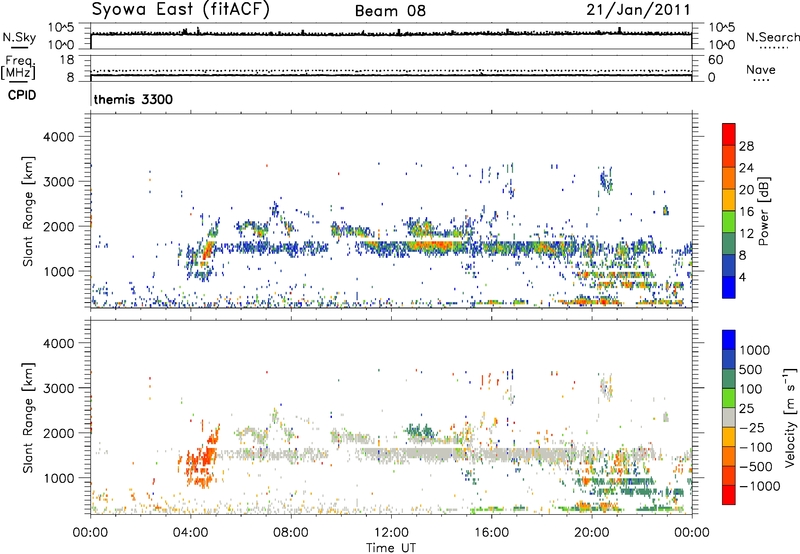Image resolution: width=800 pixels, height=554 pixels.
Task: Click the 'Time UT' axis title
Action: click(391, 548)
